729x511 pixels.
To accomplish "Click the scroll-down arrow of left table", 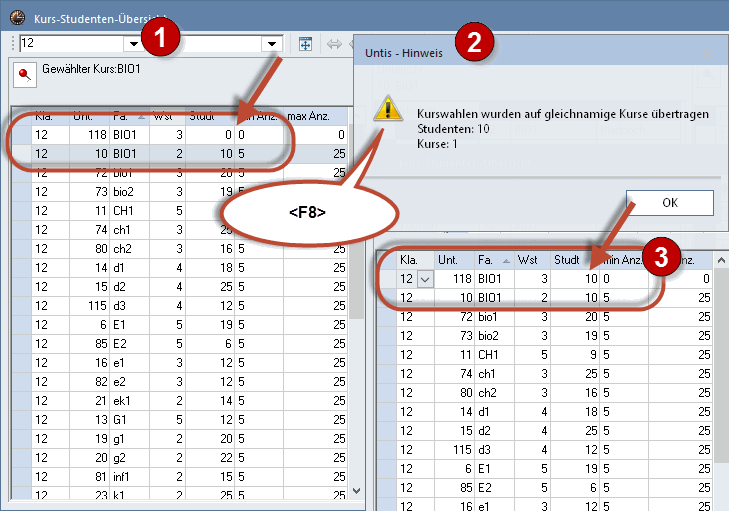I will pyautogui.click(x=357, y=490).
